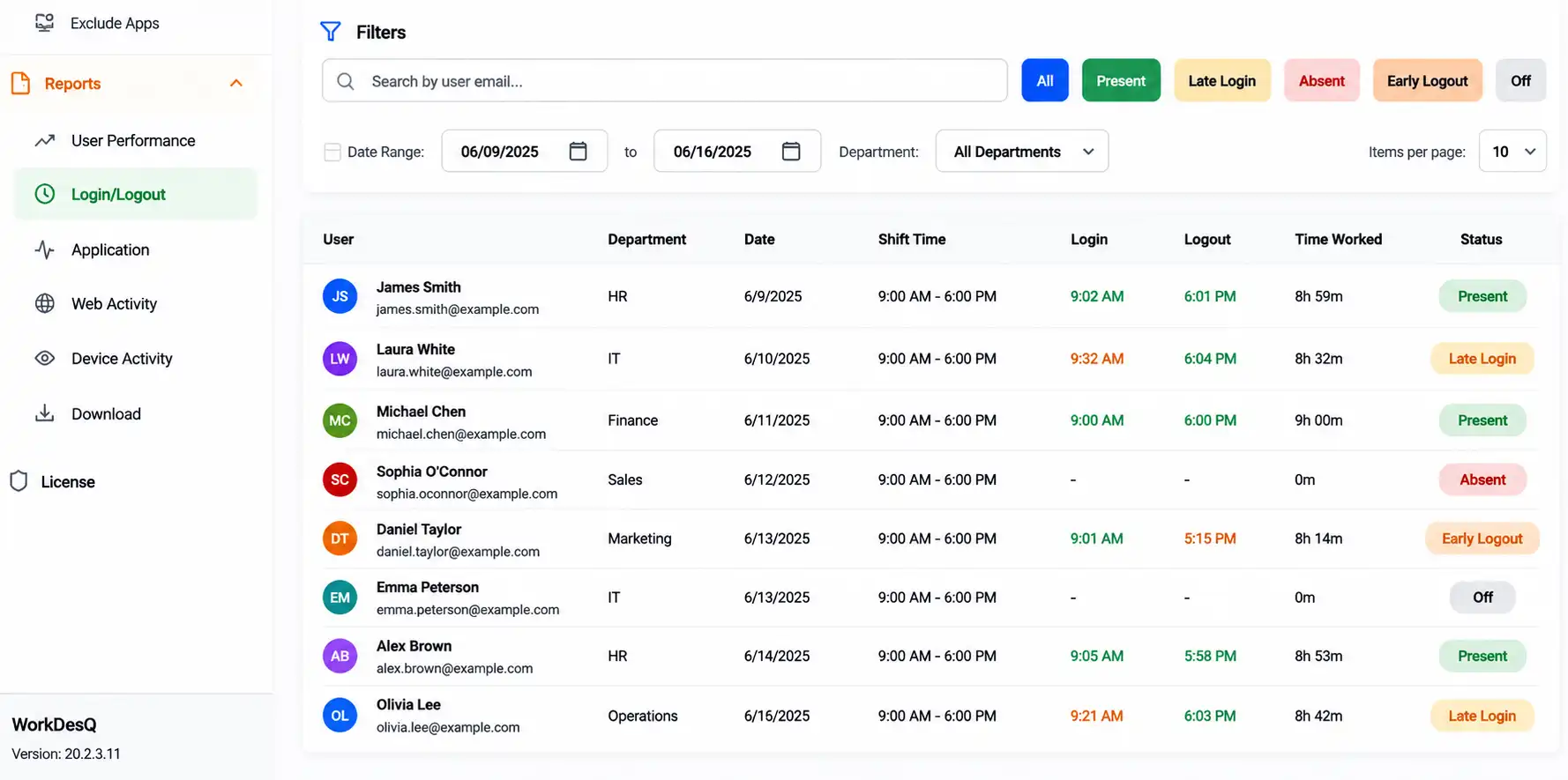Click the Exclude Apps monitor icon
This screenshot has width=1568, height=780.
point(44,23)
